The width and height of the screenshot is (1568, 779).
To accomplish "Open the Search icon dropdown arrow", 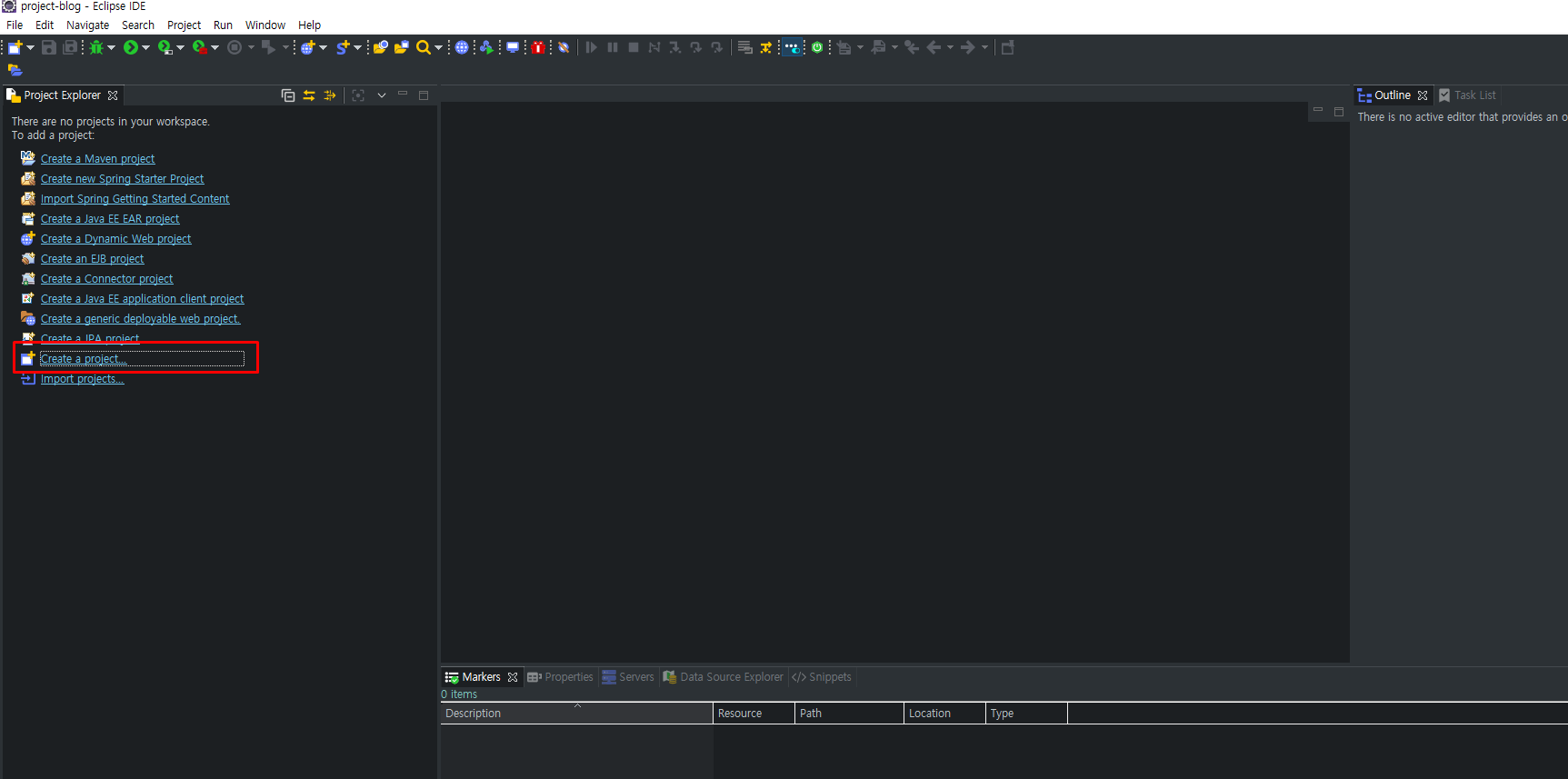I will click(438, 47).
